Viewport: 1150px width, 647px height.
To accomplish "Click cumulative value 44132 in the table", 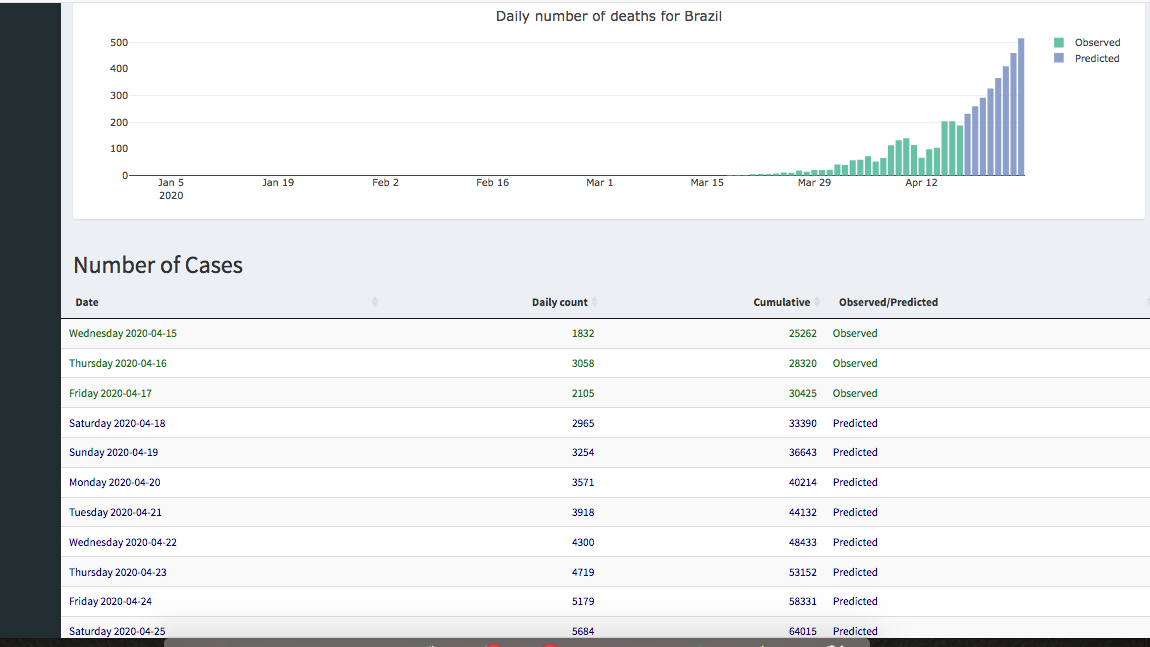I will [x=802, y=512].
